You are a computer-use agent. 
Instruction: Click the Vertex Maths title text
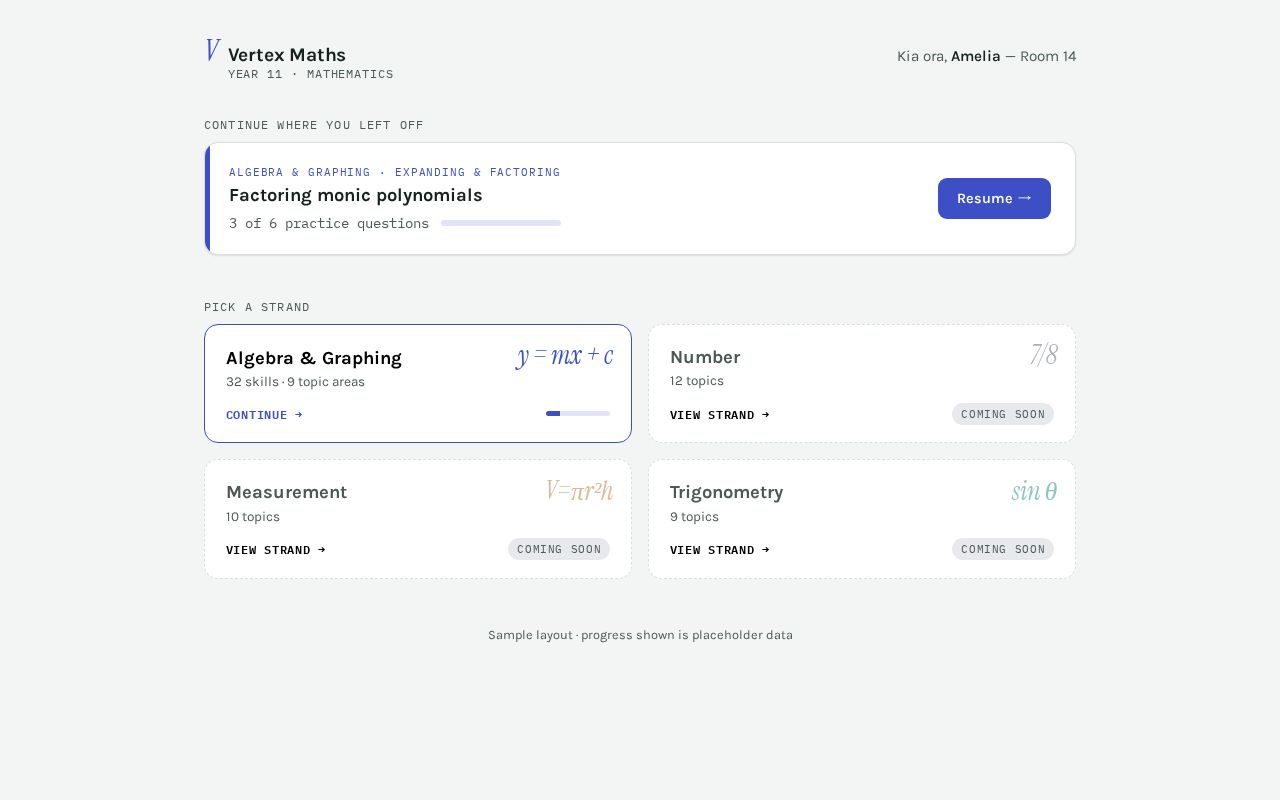click(x=287, y=55)
